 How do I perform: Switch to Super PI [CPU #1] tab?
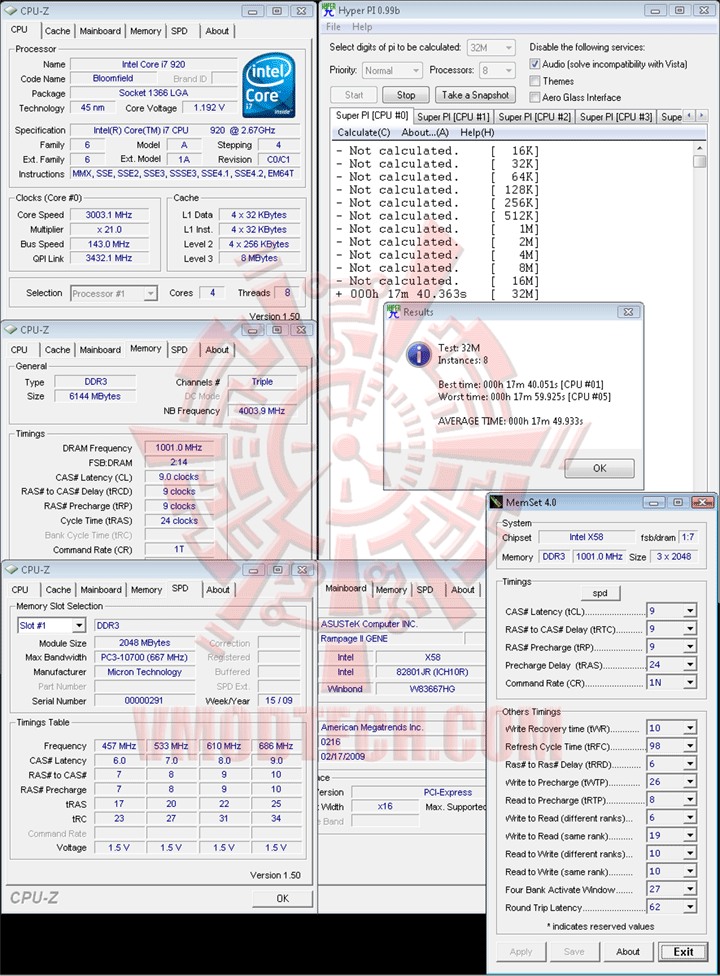(453, 117)
